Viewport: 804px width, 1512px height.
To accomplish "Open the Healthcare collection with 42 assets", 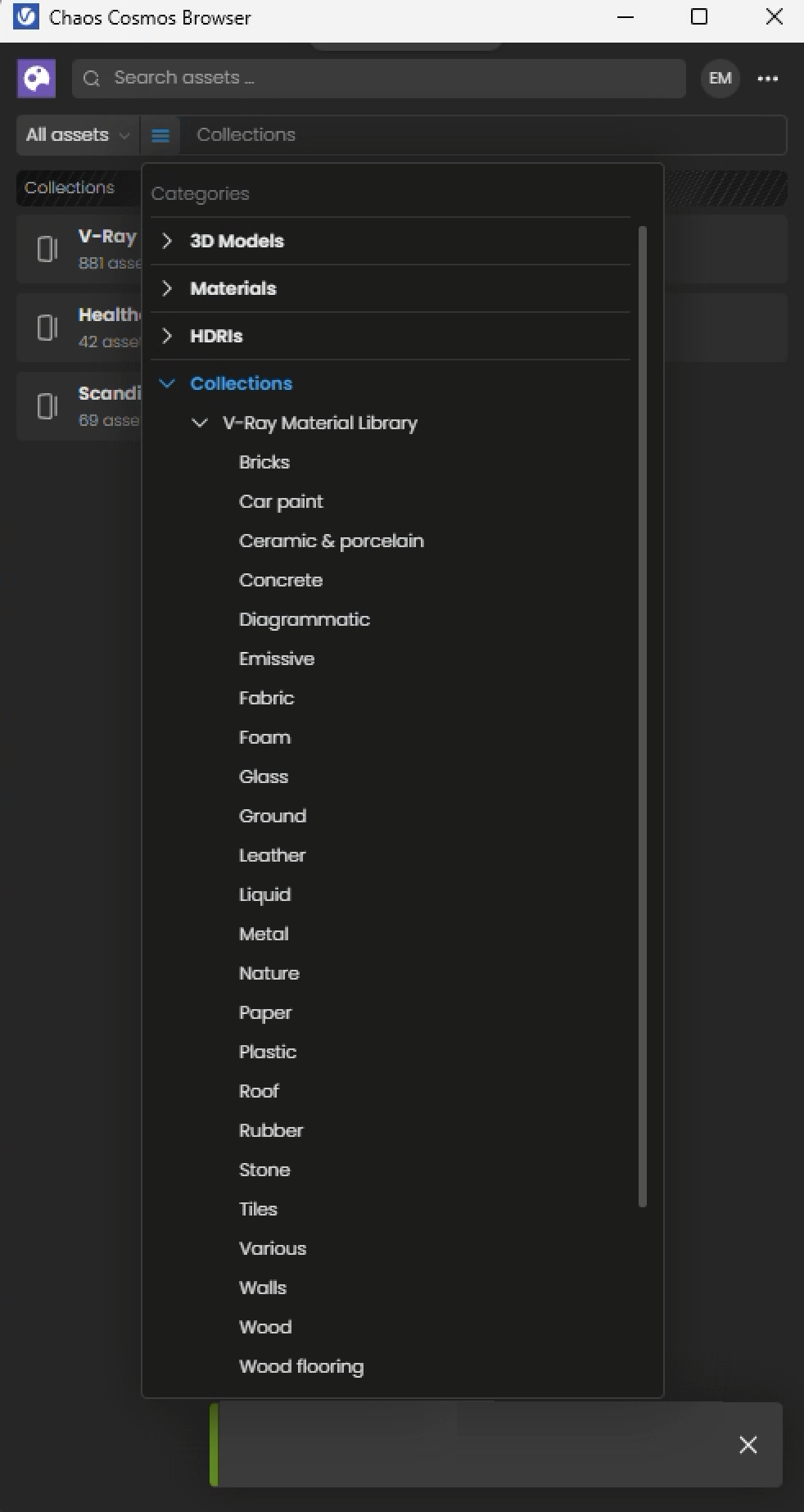I will tap(79, 328).
